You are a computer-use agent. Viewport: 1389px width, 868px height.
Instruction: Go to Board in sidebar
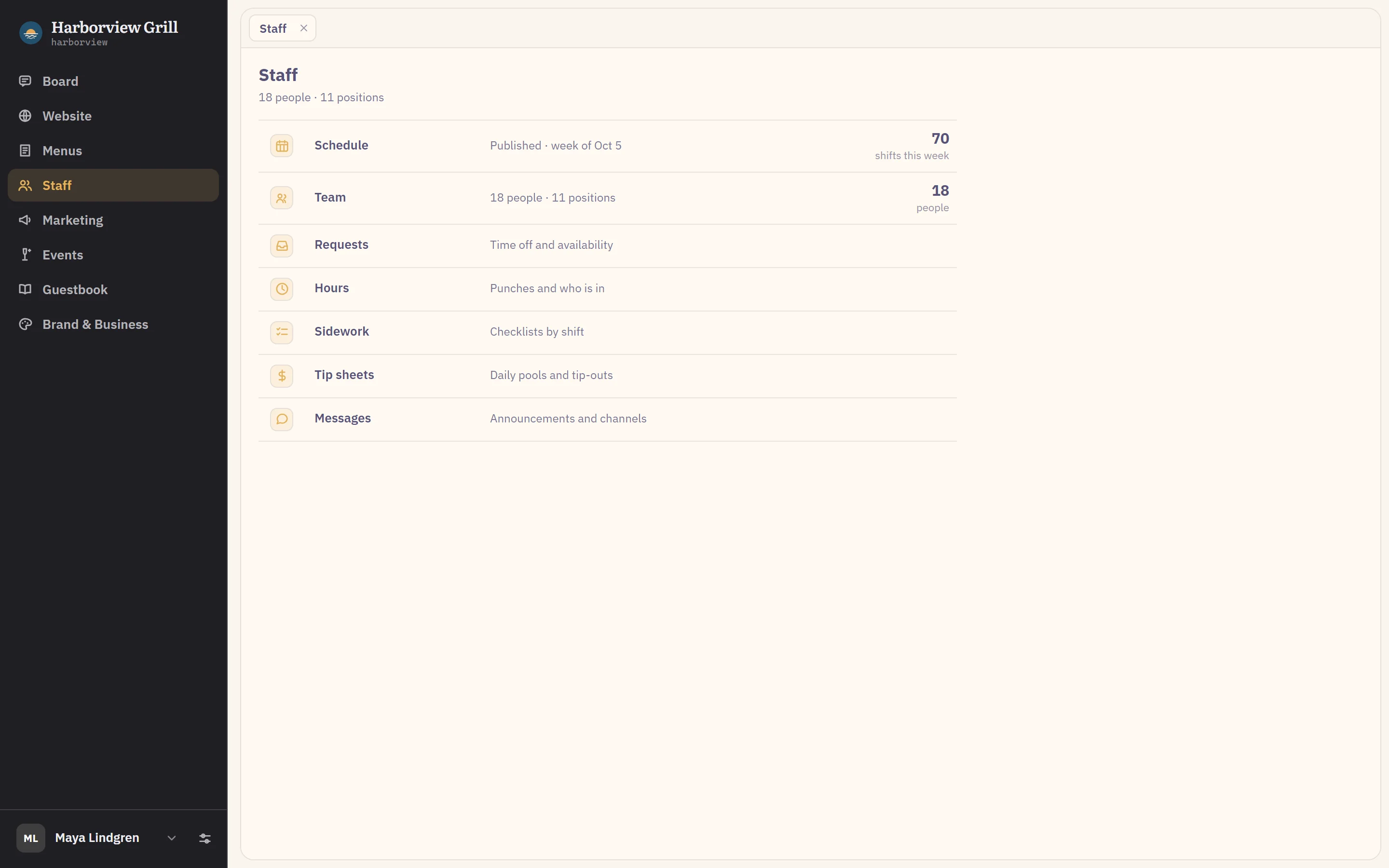pos(113,81)
